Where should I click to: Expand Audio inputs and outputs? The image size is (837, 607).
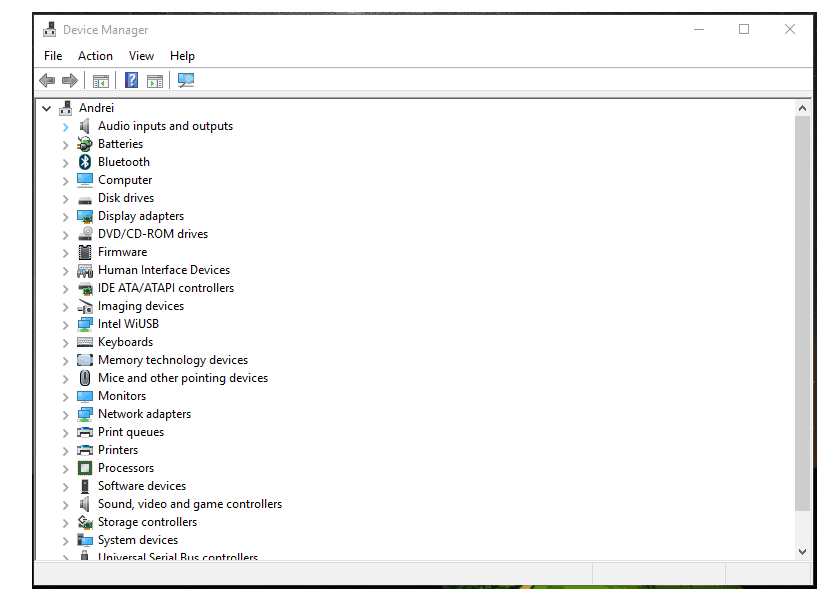pyautogui.click(x=66, y=127)
